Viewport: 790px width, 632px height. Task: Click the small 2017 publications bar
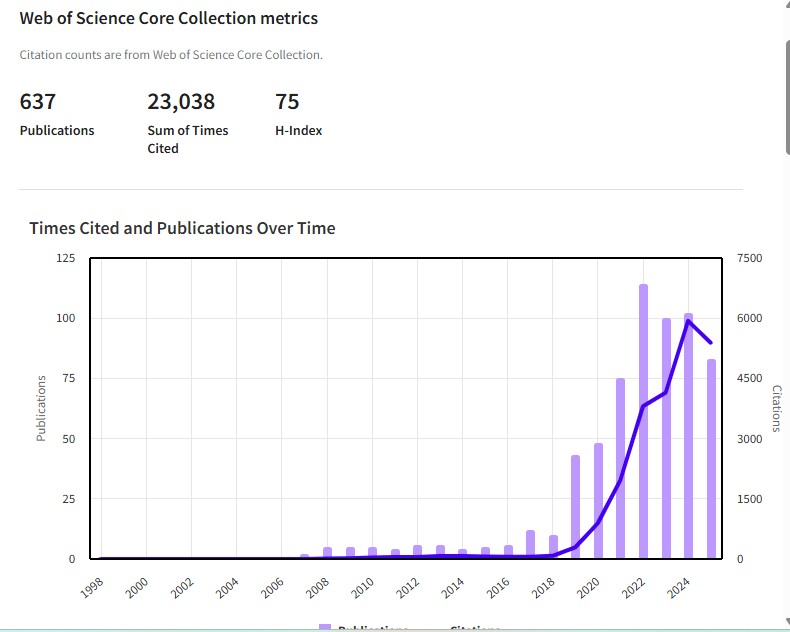(530, 544)
